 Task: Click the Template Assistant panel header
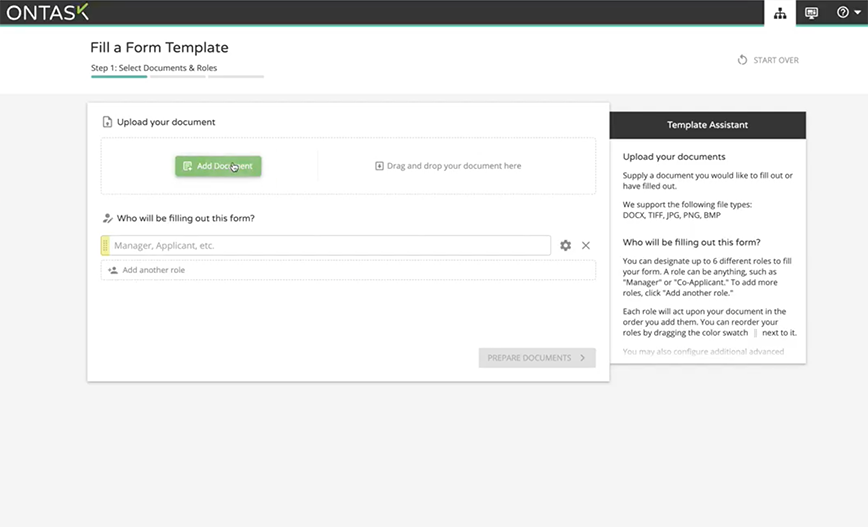[x=707, y=125]
